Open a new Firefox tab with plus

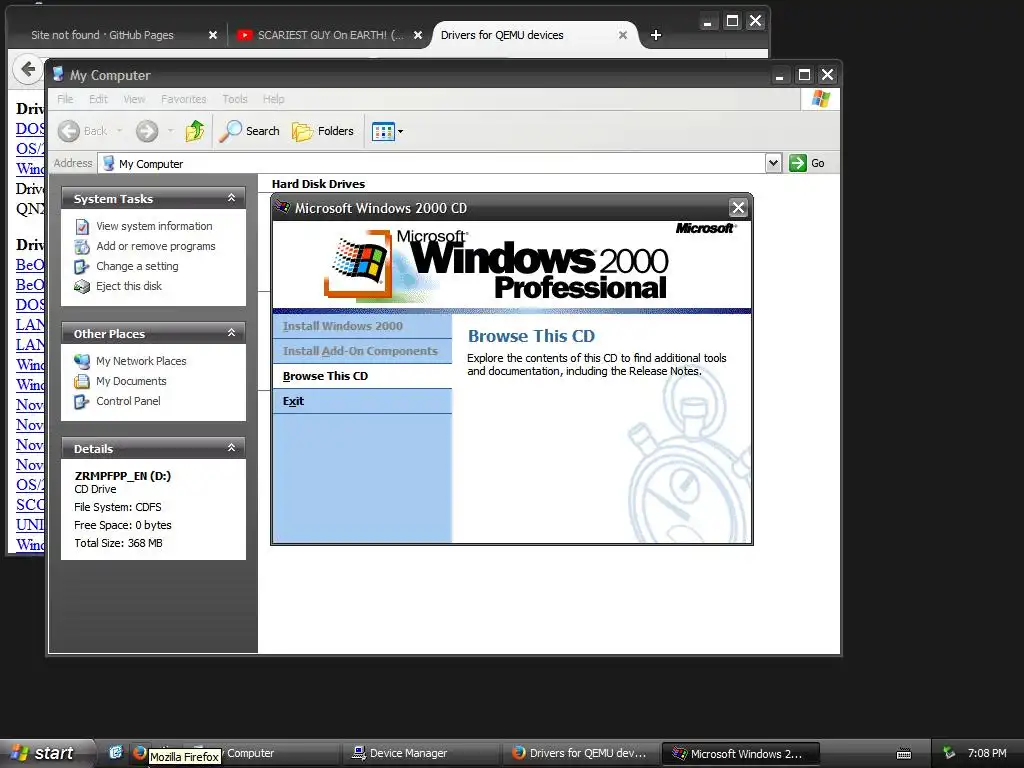pyautogui.click(x=656, y=35)
